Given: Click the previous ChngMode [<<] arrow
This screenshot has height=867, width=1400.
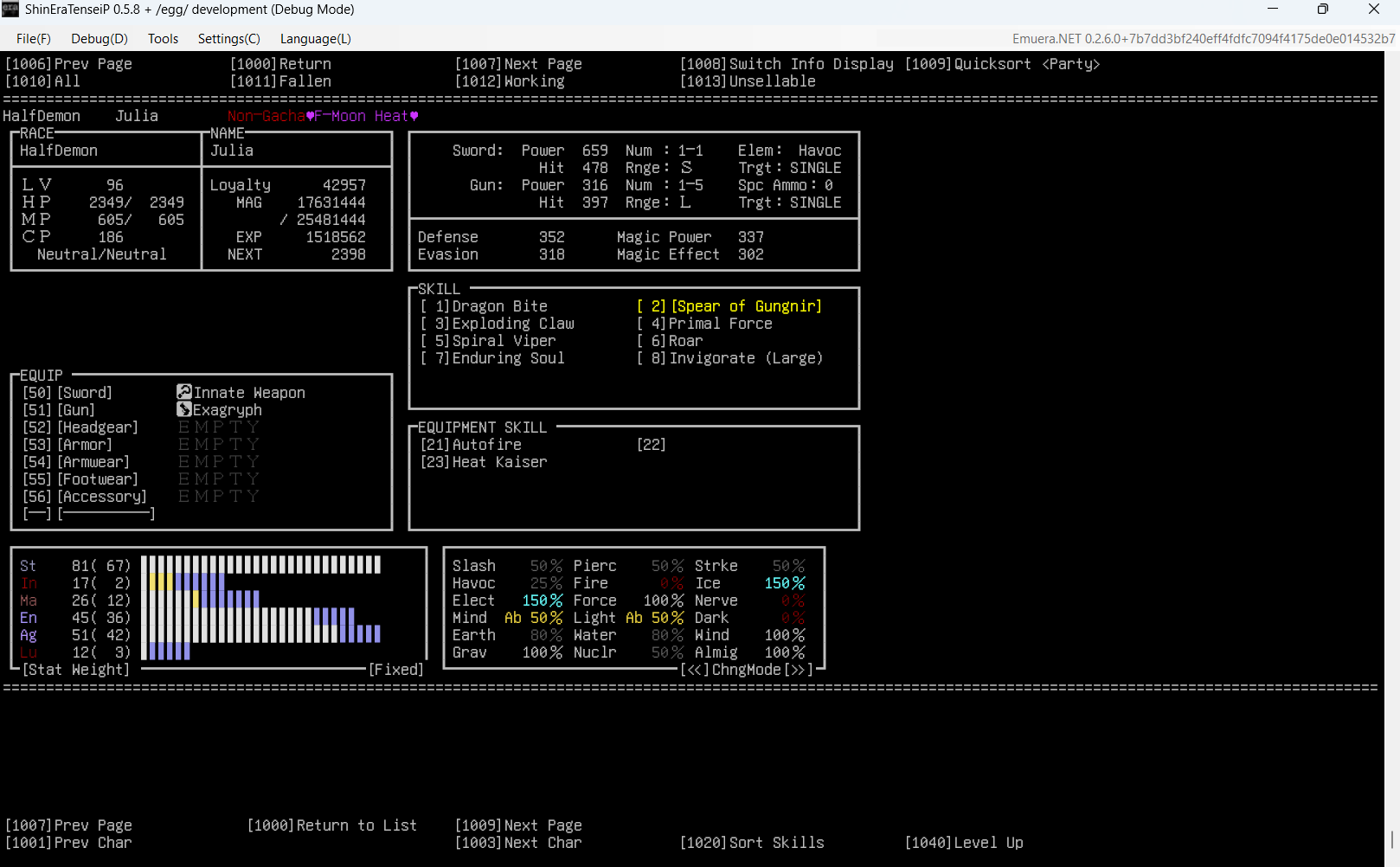Looking at the screenshot, I should point(694,670).
